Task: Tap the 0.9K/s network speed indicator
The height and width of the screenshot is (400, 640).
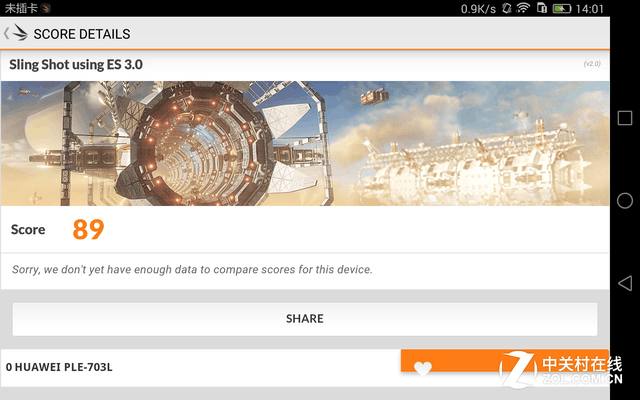Action: pyautogui.click(x=478, y=9)
